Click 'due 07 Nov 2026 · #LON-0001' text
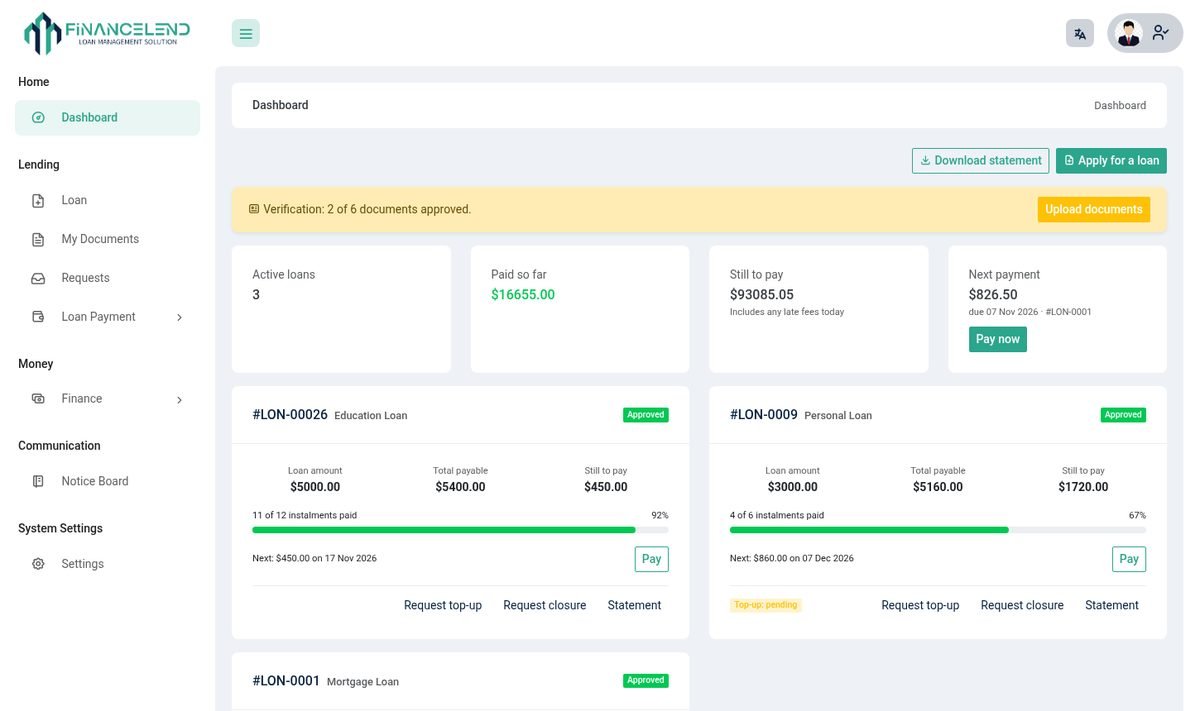Viewport: 1200px width, 711px height. [x=1030, y=312]
